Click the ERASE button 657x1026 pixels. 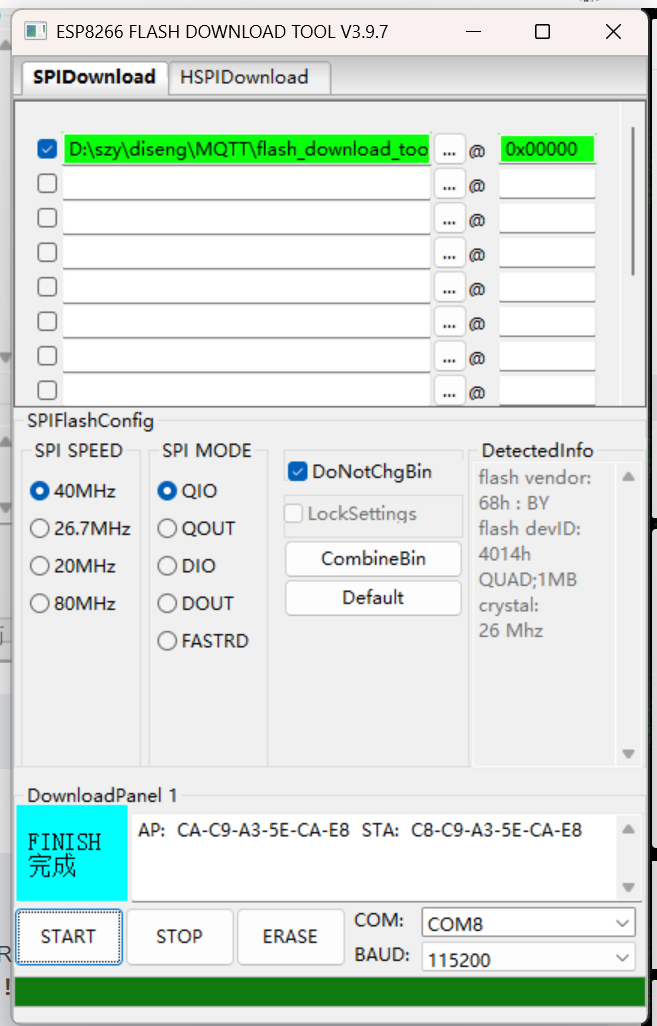point(290,936)
